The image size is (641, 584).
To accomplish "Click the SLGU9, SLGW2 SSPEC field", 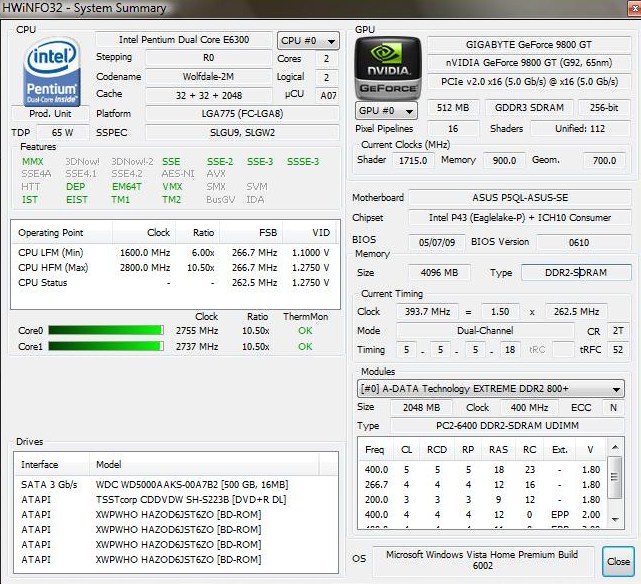I will [x=242, y=132].
